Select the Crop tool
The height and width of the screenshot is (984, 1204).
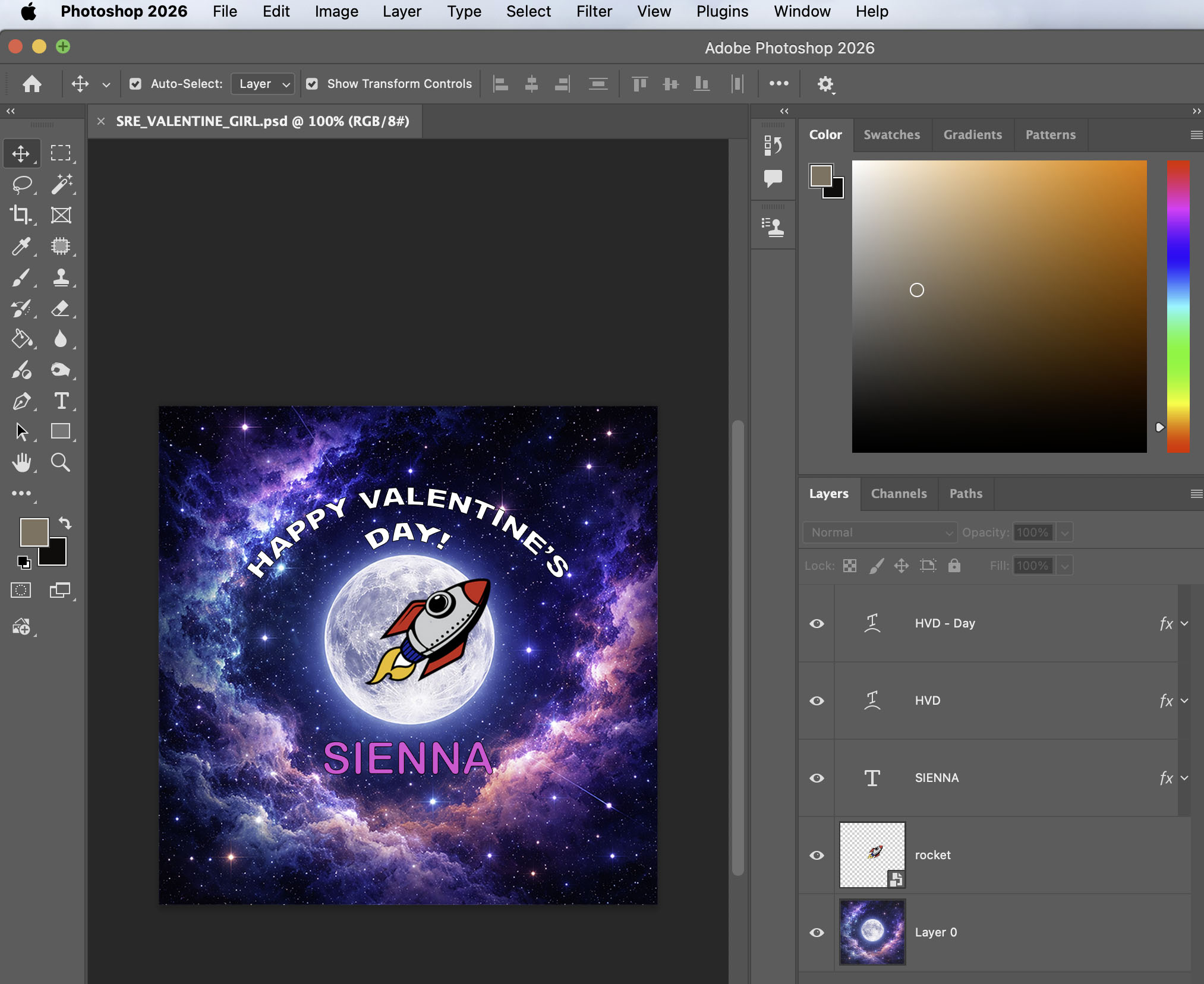click(x=22, y=215)
